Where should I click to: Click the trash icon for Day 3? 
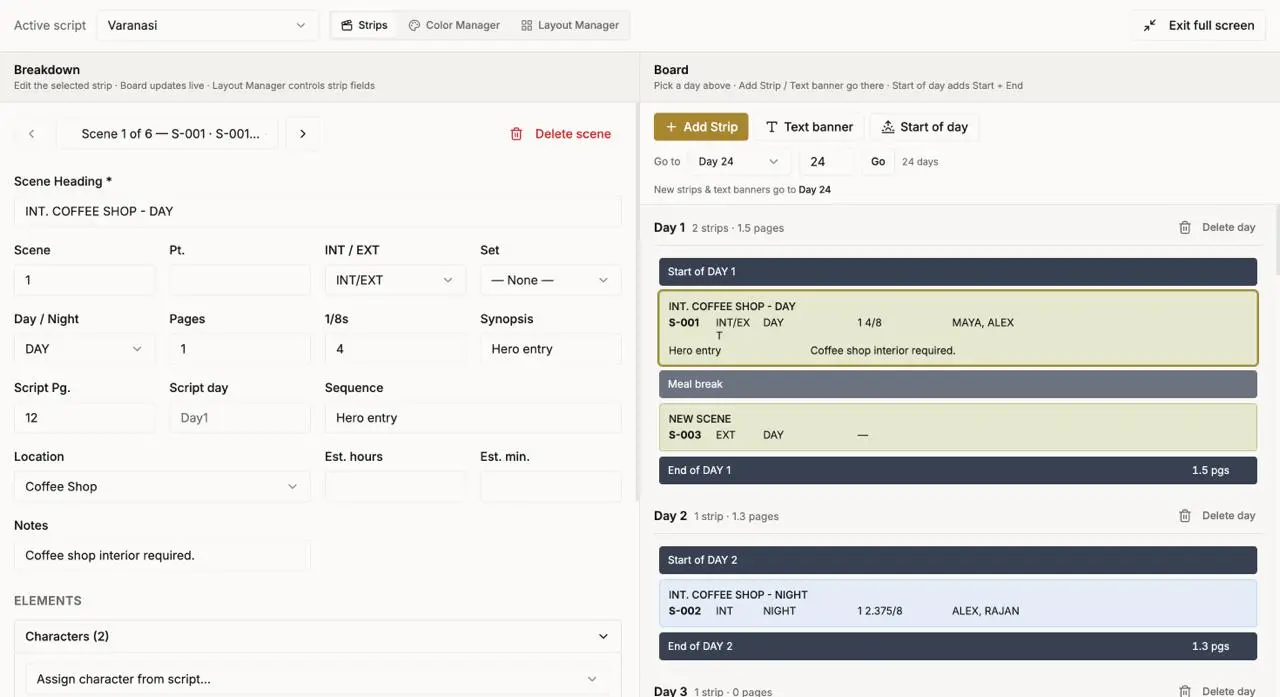[x=1185, y=691]
